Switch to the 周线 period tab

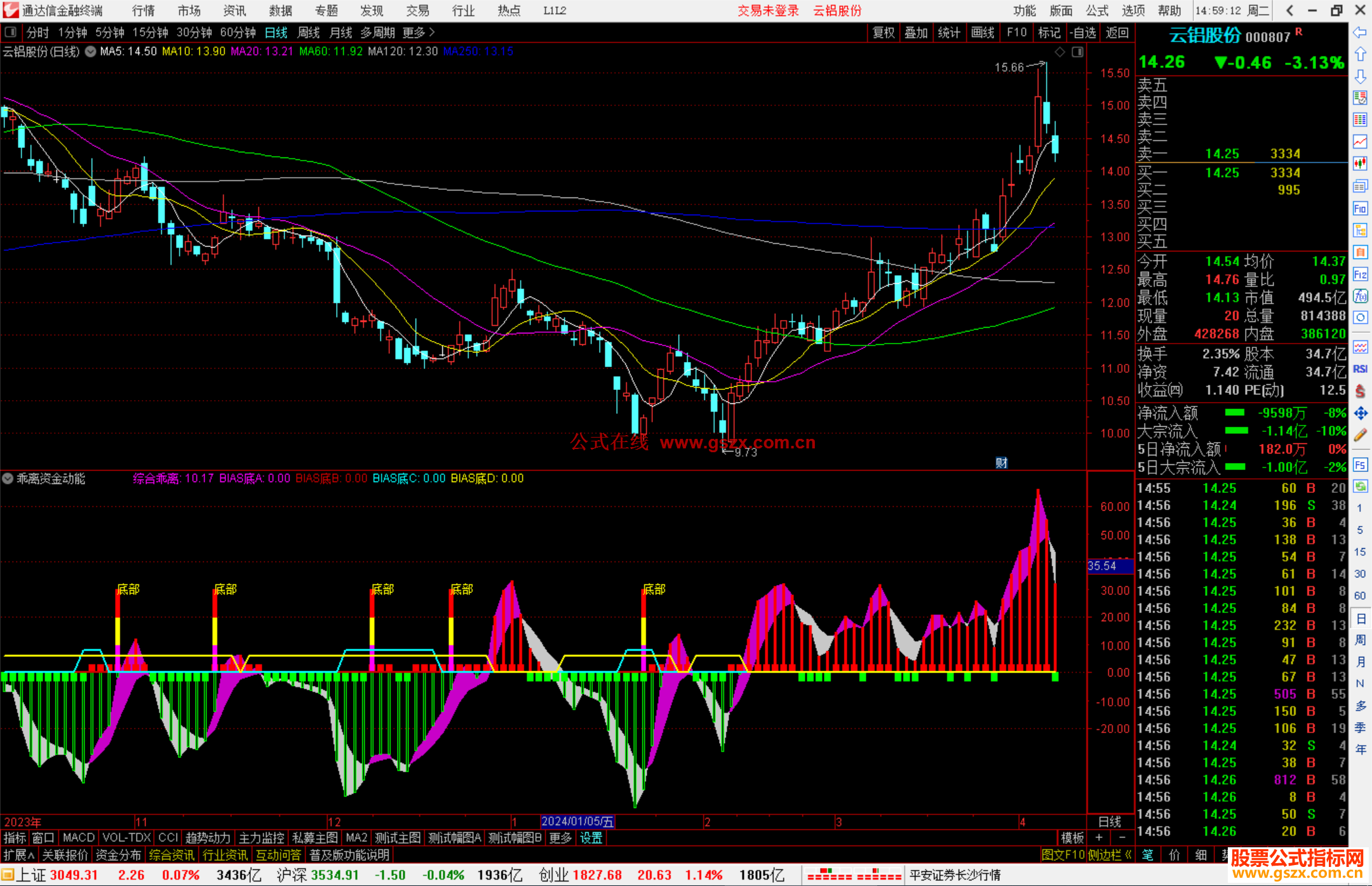(x=309, y=32)
